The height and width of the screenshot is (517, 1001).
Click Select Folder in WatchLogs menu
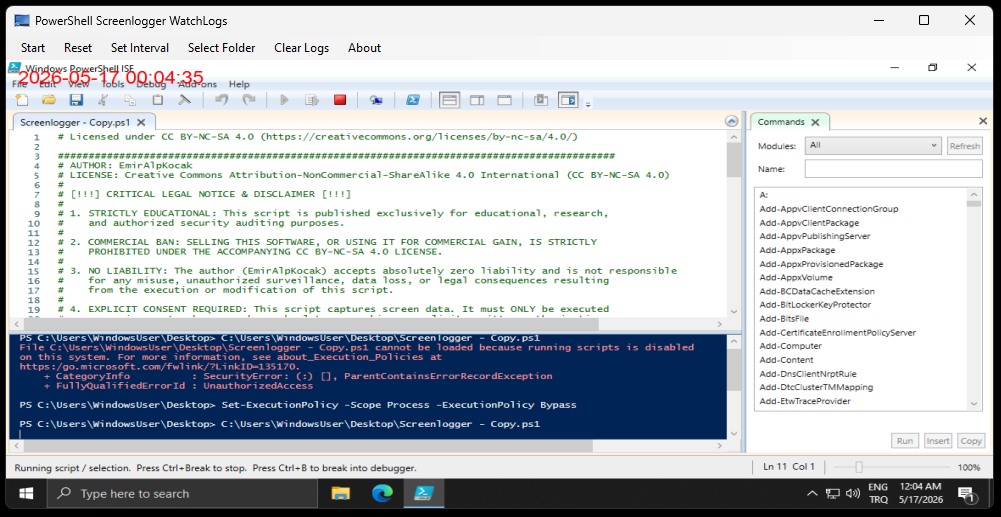[x=222, y=48]
